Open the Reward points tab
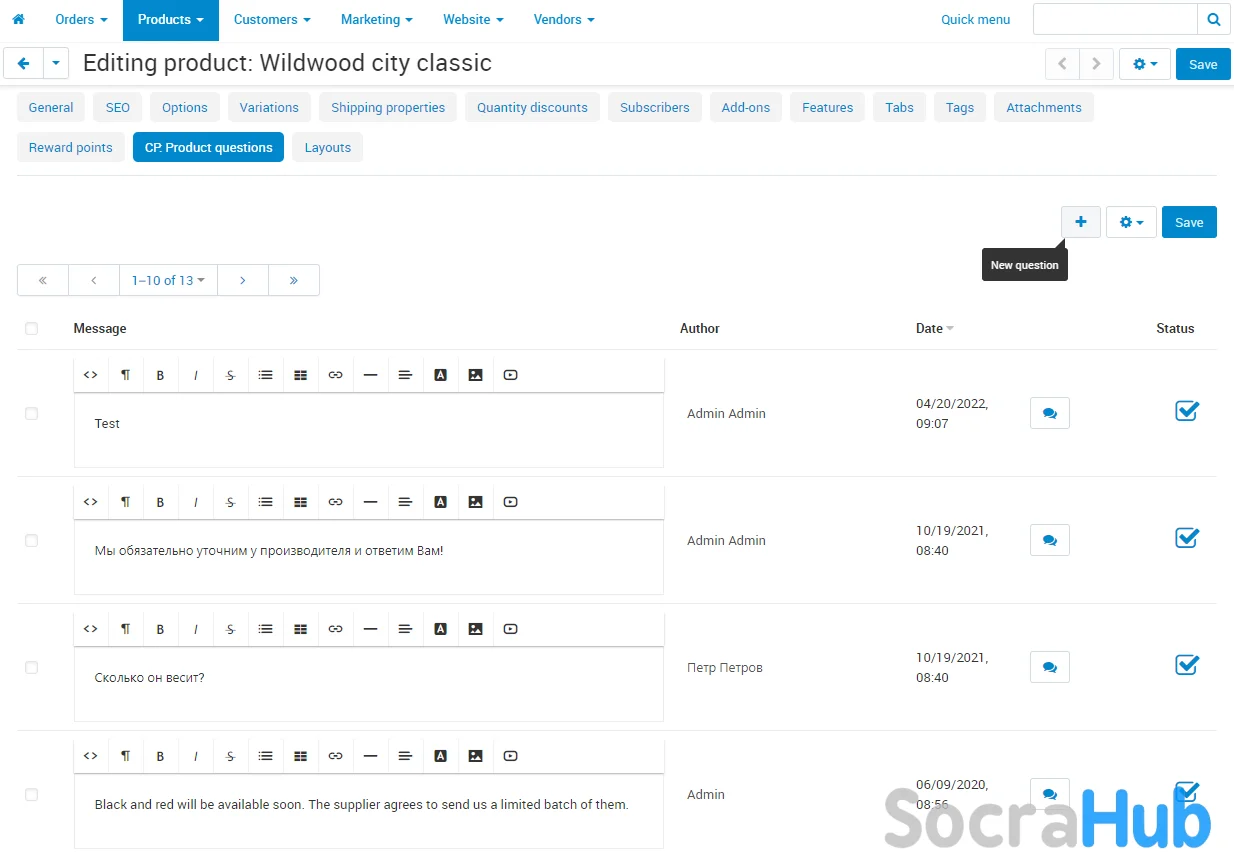The width and height of the screenshot is (1234, 853). click(70, 148)
